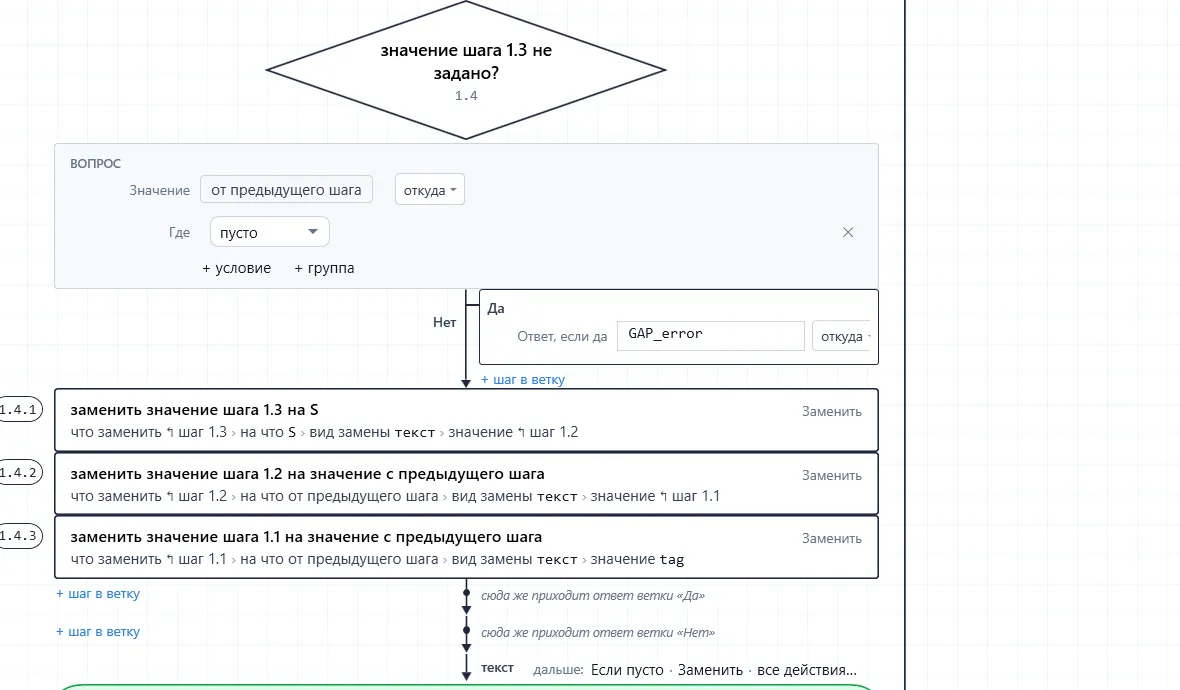Image resolution: width=1180 pixels, height=690 pixels.
Task: Click the '1.4' number inside the diamond
Action: (466, 96)
